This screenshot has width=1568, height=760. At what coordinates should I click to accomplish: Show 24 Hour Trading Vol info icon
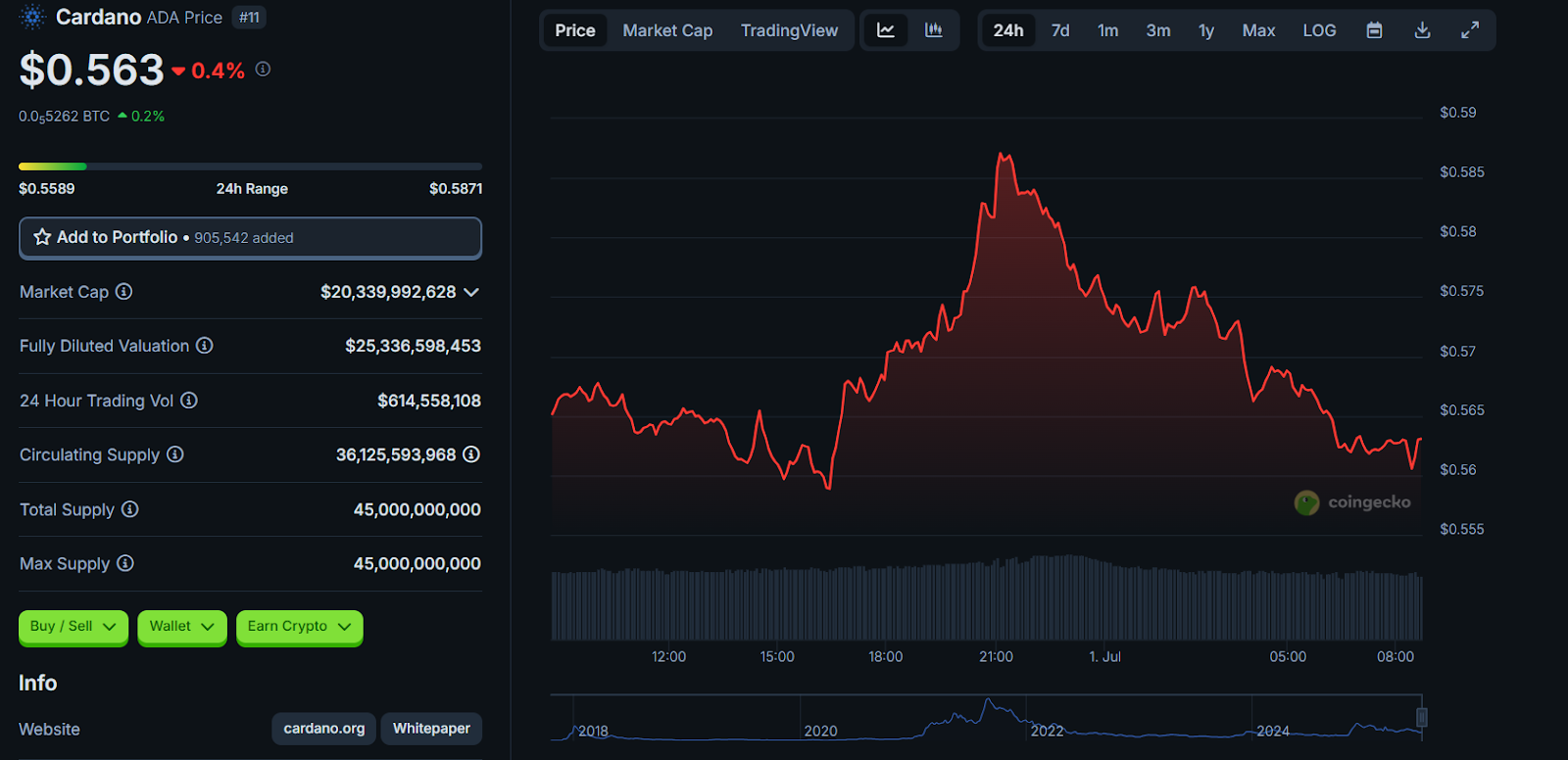pyautogui.click(x=189, y=400)
